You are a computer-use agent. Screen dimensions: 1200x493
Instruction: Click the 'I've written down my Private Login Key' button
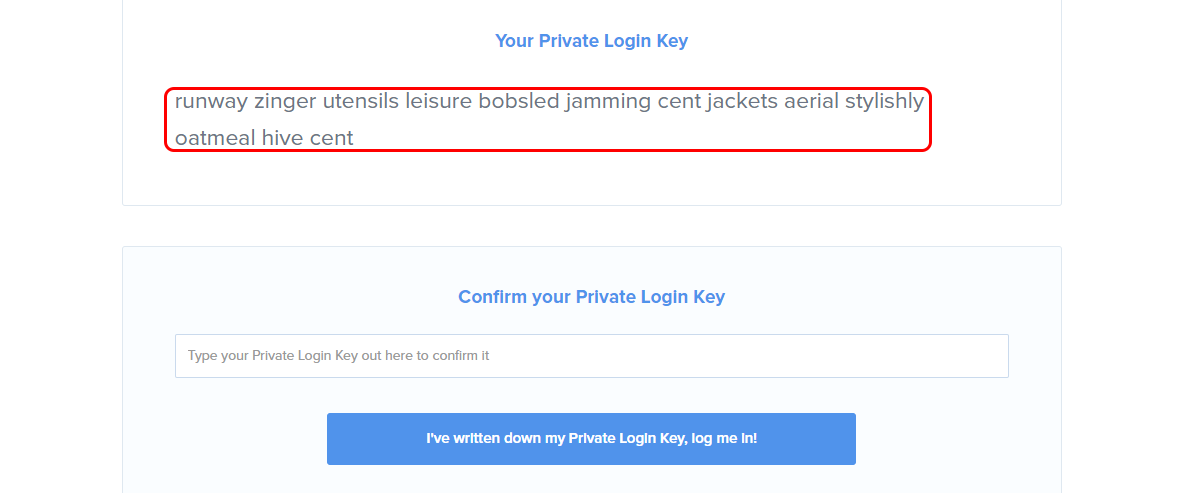591,439
